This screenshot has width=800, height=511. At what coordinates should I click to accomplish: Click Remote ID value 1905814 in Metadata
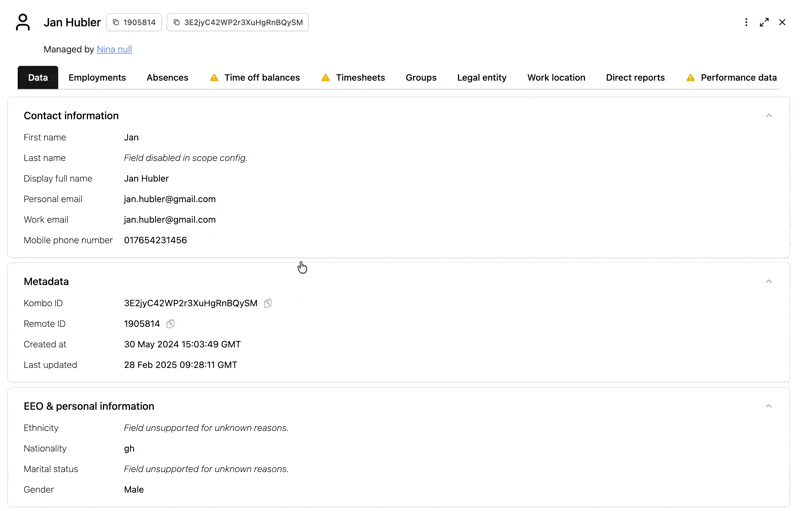tap(142, 324)
